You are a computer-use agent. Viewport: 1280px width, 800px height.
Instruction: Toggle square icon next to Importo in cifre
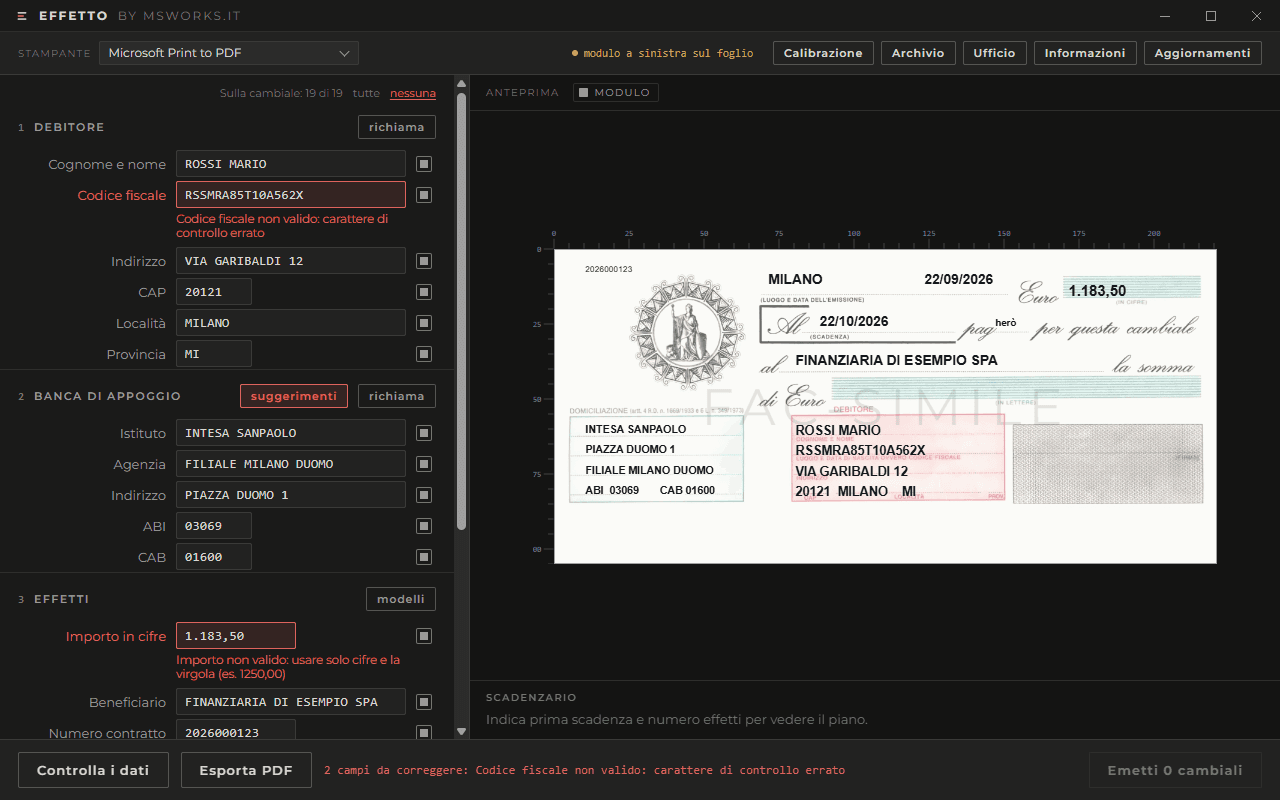click(x=424, y=636)
